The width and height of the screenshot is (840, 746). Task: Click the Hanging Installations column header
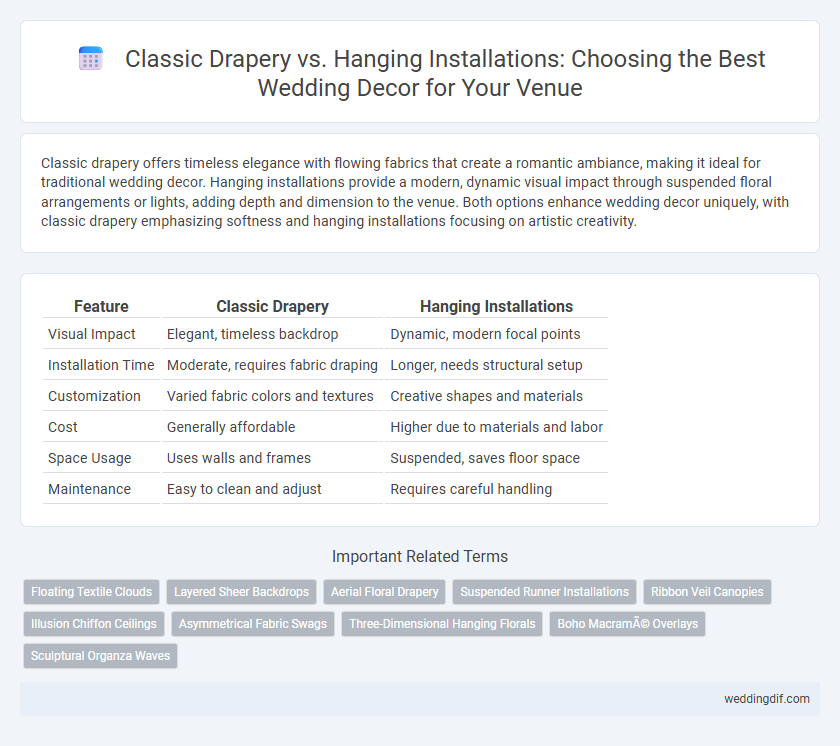[497, 306]
